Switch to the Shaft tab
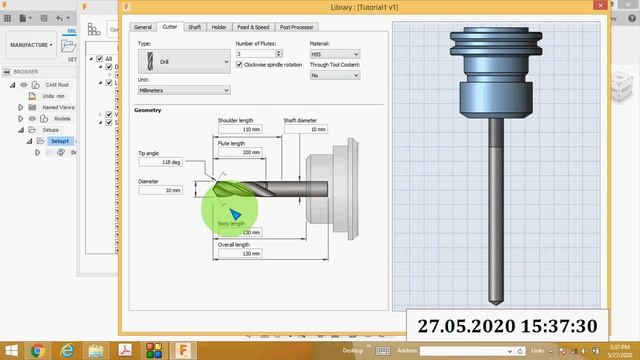 pos(195,27)
